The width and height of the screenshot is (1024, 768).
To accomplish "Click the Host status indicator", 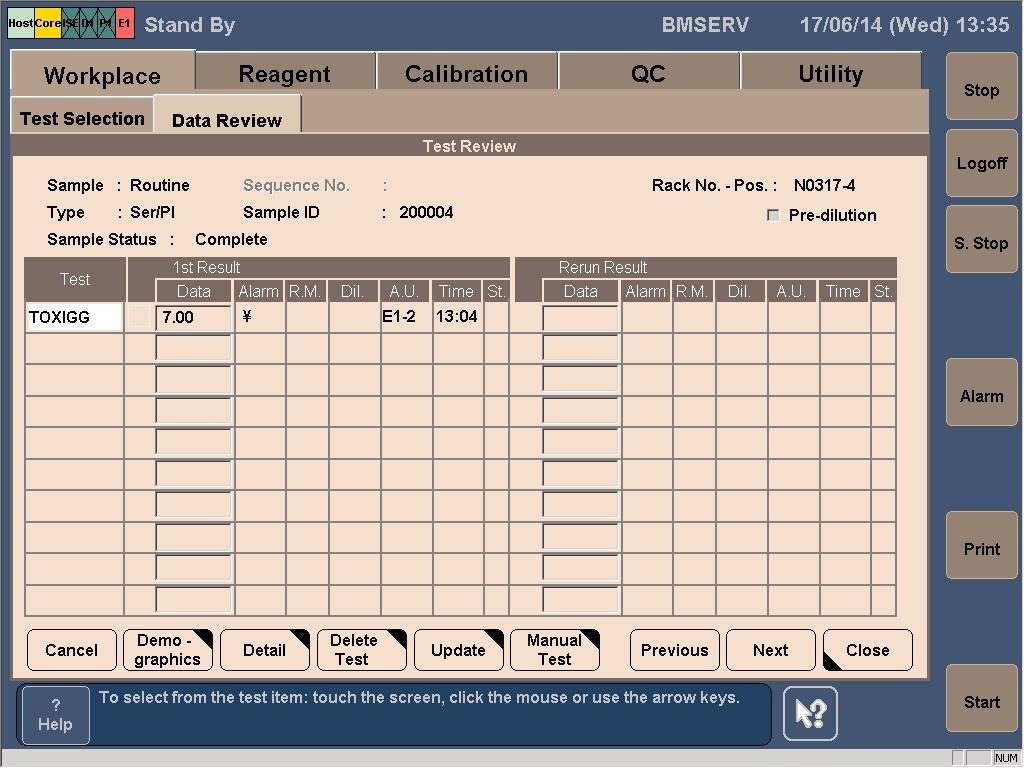I will (x=21, y=23).
